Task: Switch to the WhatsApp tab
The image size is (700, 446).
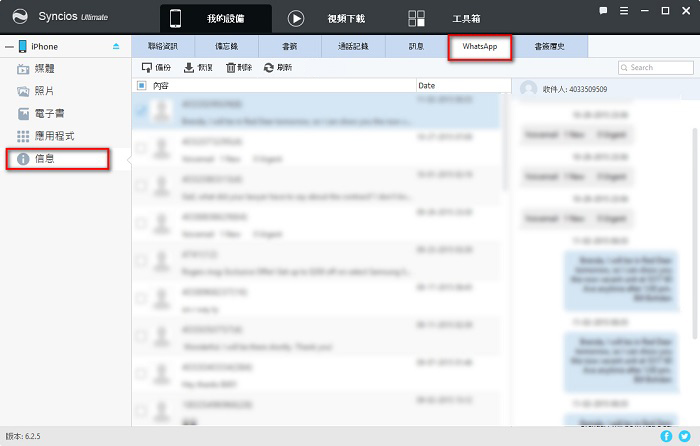Action: (x=480, y=46)
